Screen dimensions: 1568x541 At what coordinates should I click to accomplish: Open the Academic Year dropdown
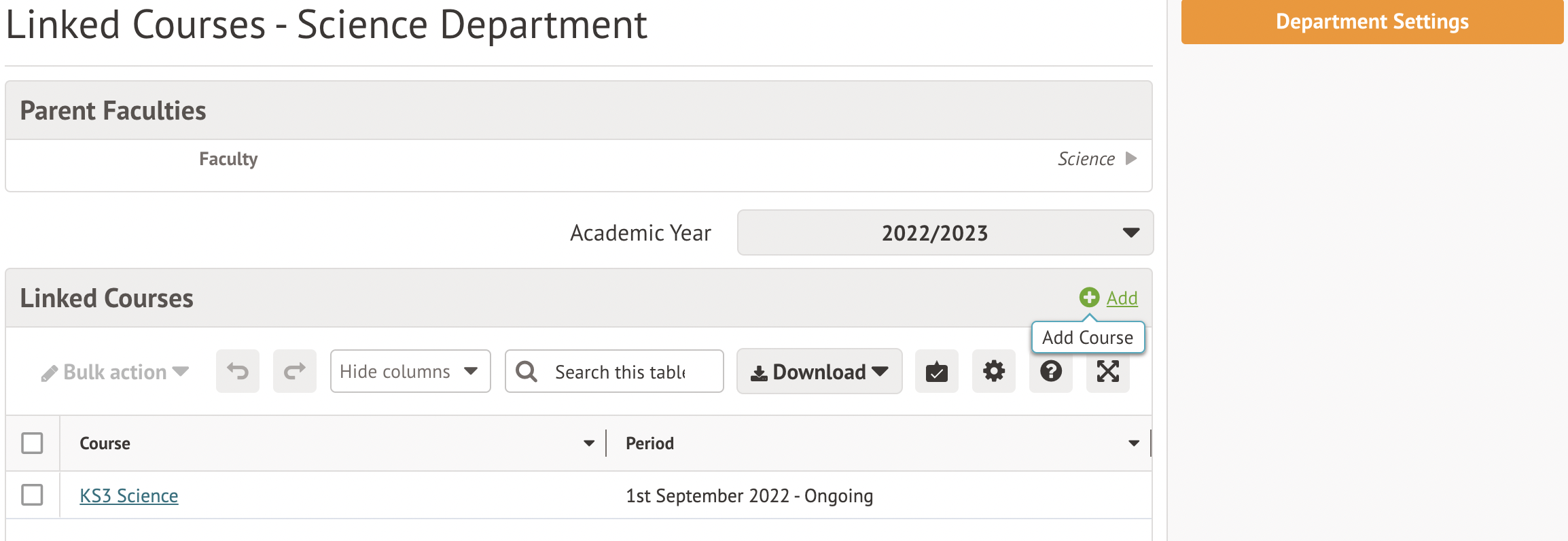[x=945, y=232]
